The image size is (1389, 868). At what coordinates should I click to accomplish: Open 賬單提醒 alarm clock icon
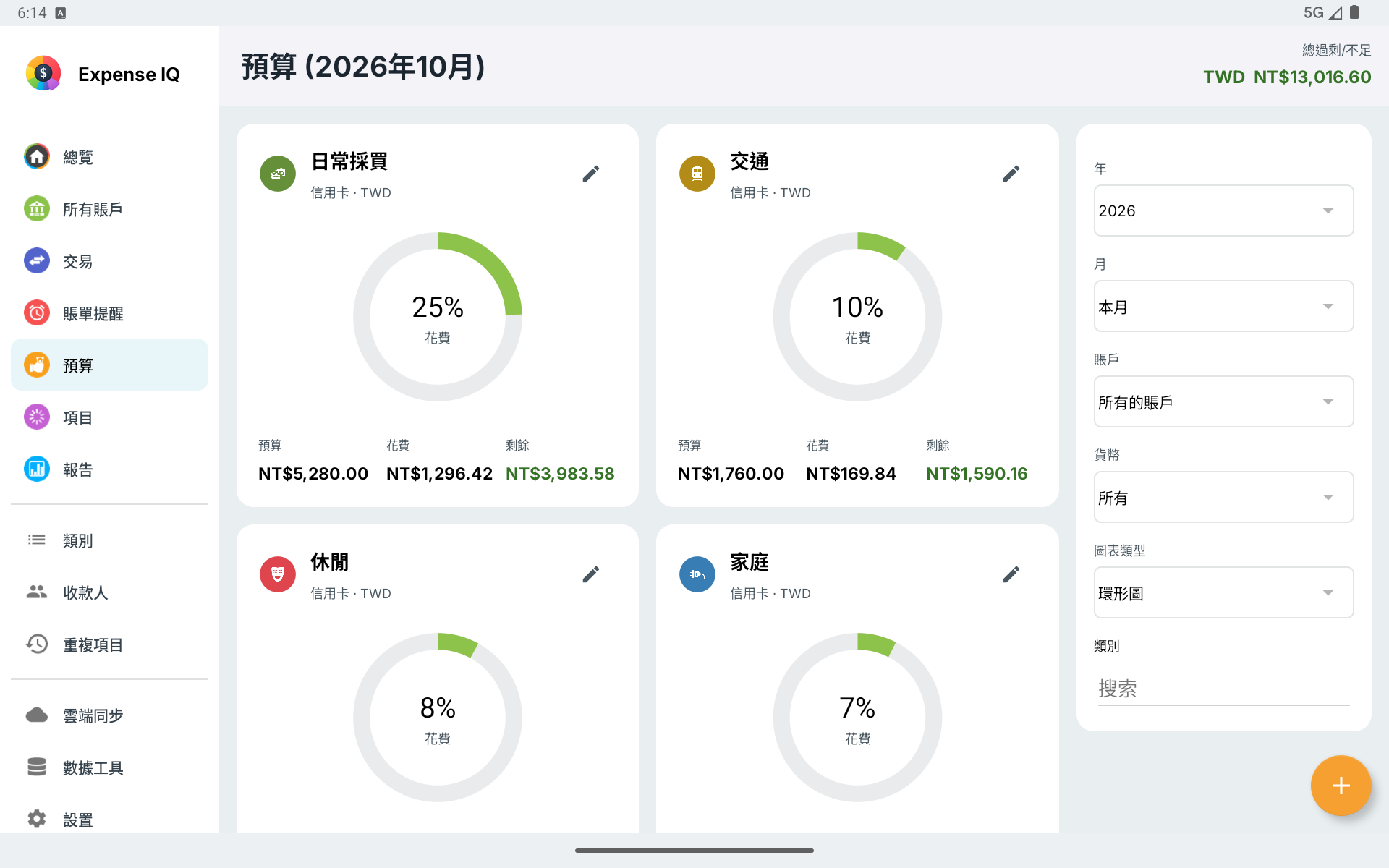pyautogui.click(x=37, y=313)
